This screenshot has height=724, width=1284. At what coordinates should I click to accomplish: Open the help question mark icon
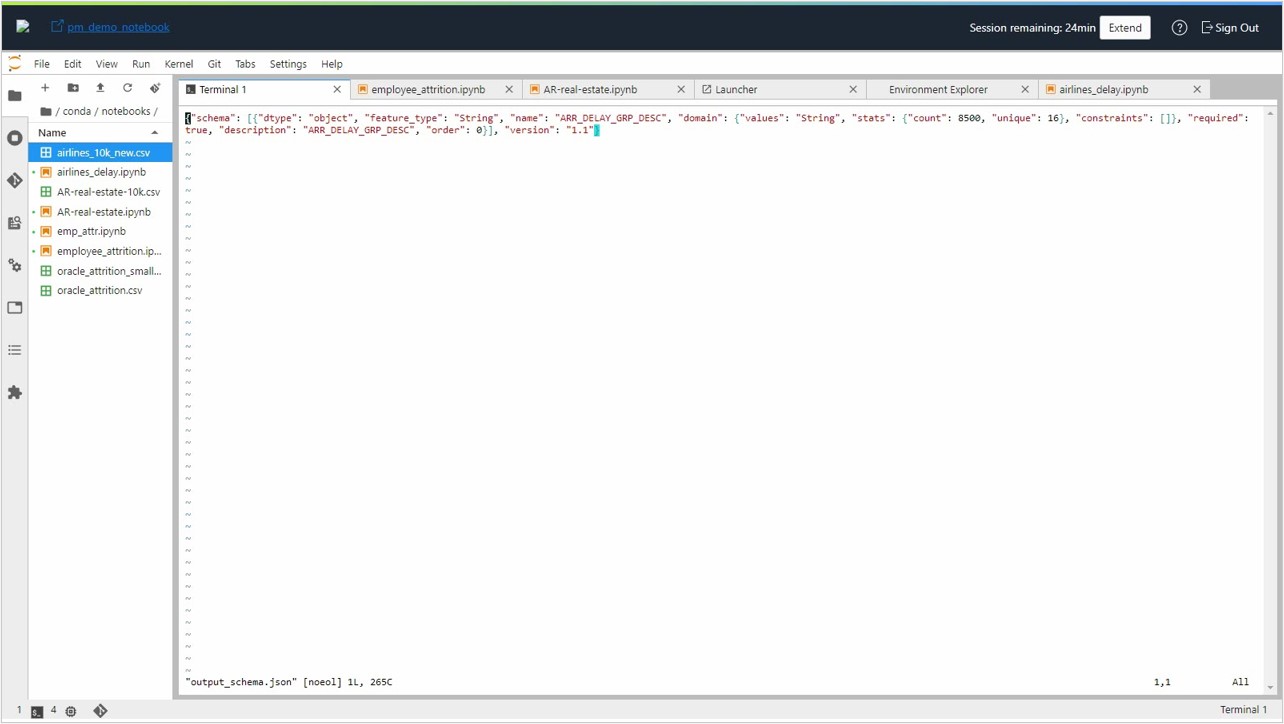(x=1180, y=28)
